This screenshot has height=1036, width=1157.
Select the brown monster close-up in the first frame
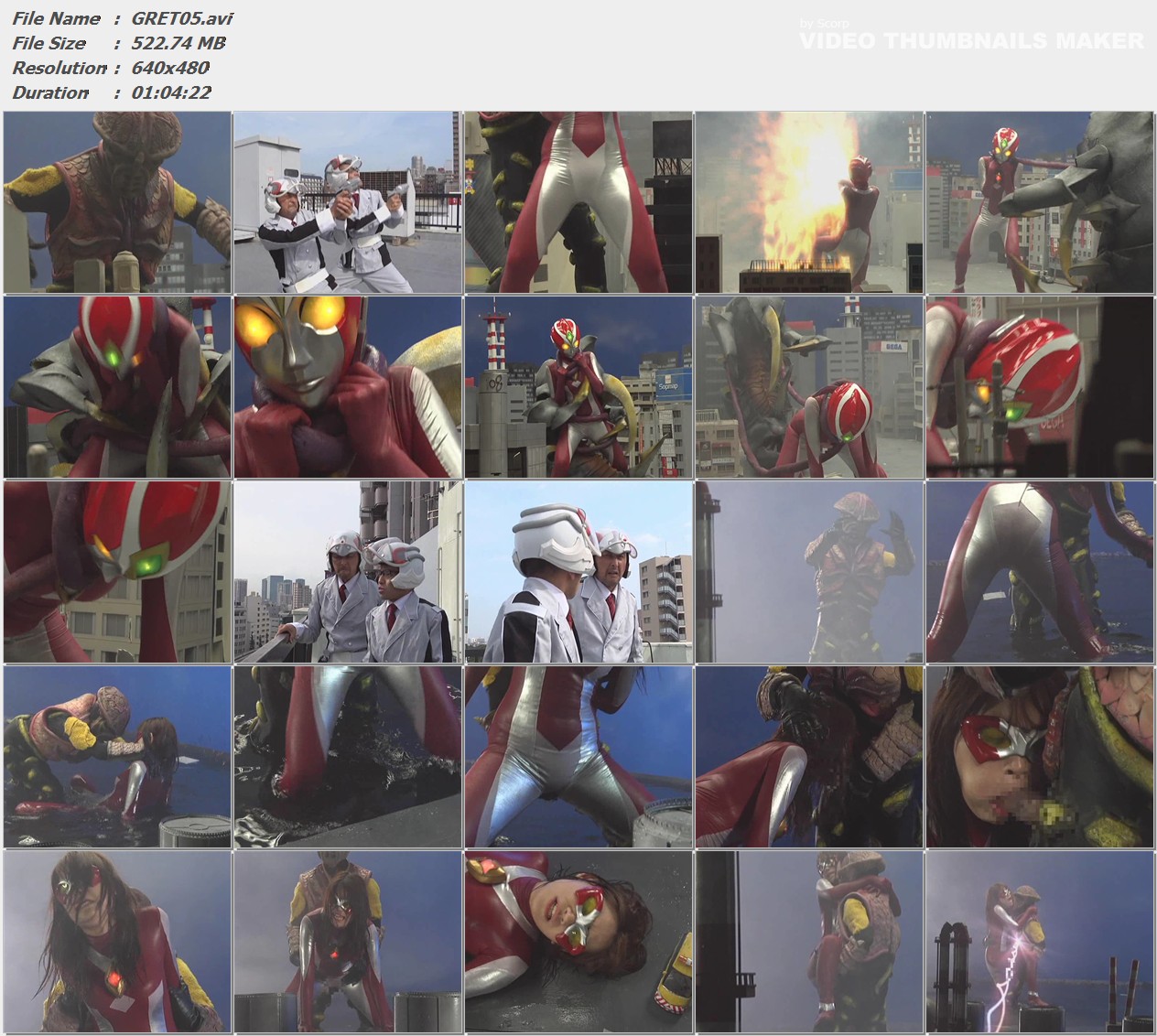117,202
